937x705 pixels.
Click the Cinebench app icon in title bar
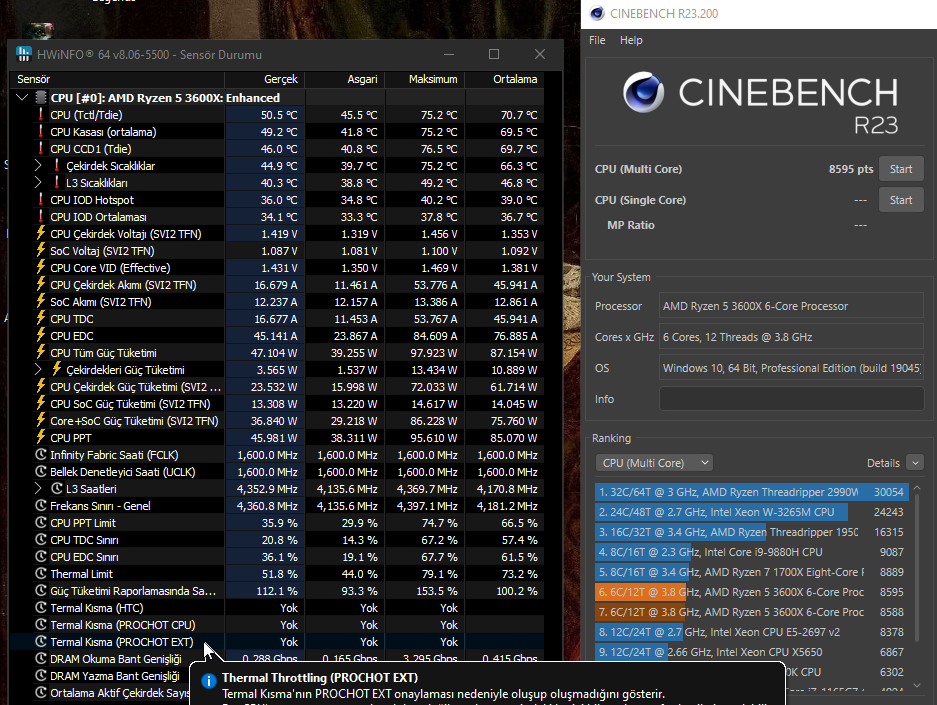click(596, 14)
